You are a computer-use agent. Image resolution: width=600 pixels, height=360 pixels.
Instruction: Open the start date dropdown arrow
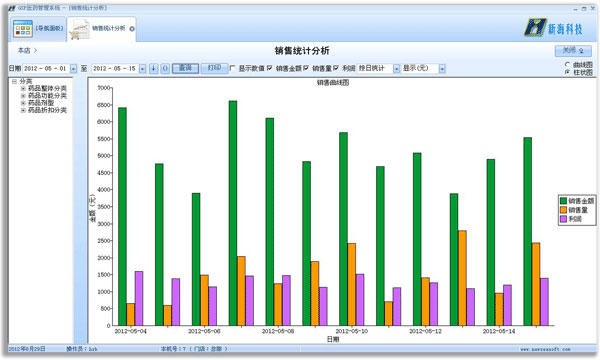[73, 69]
